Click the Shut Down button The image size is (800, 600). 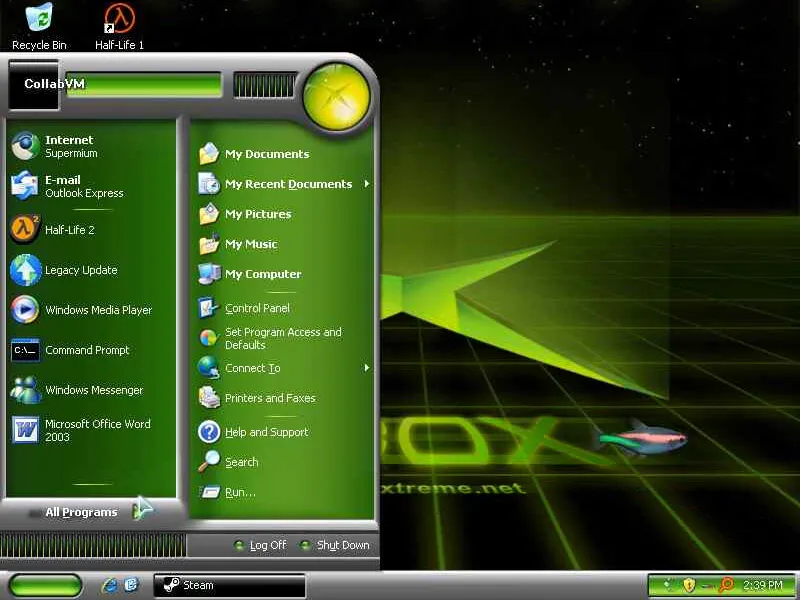tap(335, 545)
